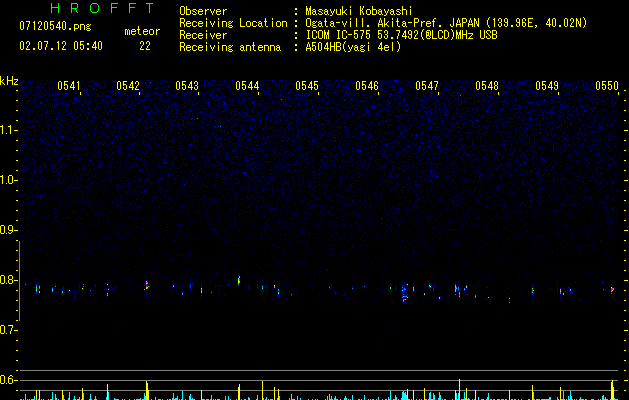Click the 0547 time marker
The image size is (629, 400).
click(427, 86)
